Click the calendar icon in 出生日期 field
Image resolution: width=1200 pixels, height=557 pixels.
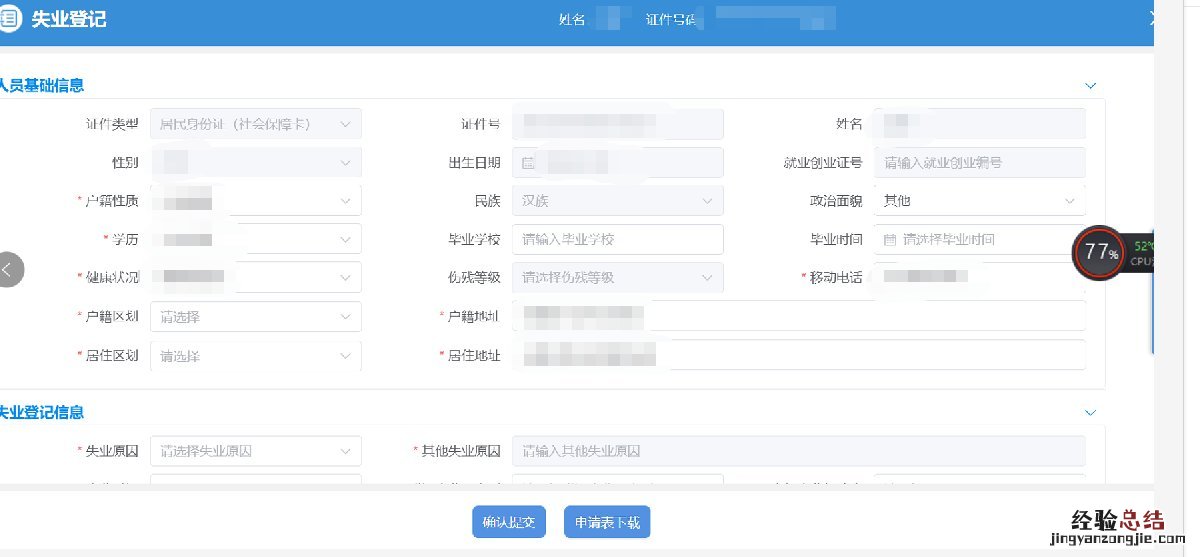click(x=528, y=163)
